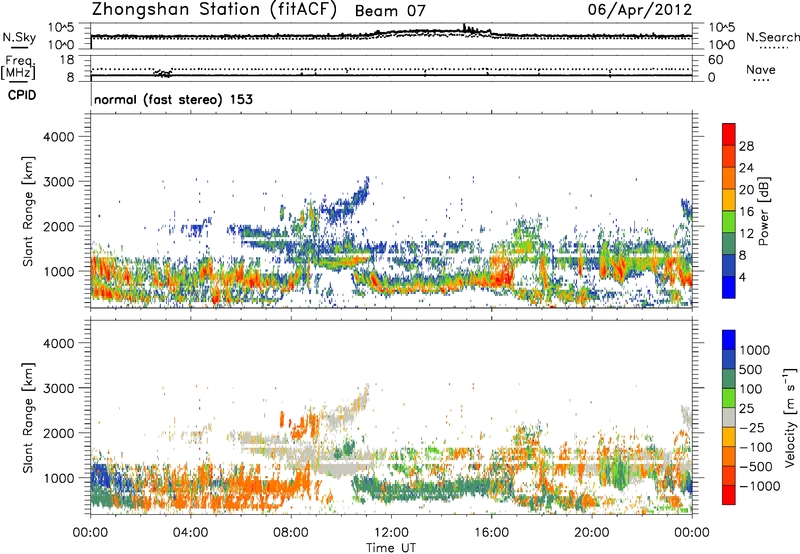Click the 'Beam 07' label
The image size is (800, 554).
tap(390, 11)
